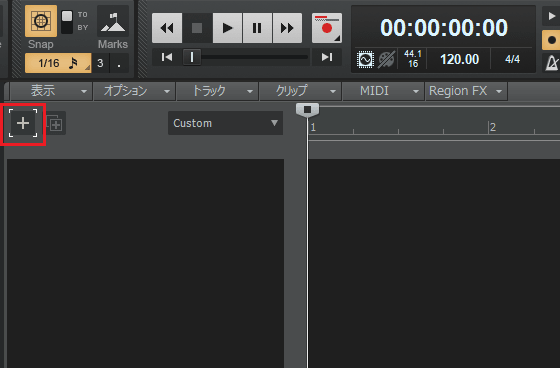This screenshot has height=368, width=560.
Task: Expand the Custom track control dropdown
Action: [x=225, y=123]
